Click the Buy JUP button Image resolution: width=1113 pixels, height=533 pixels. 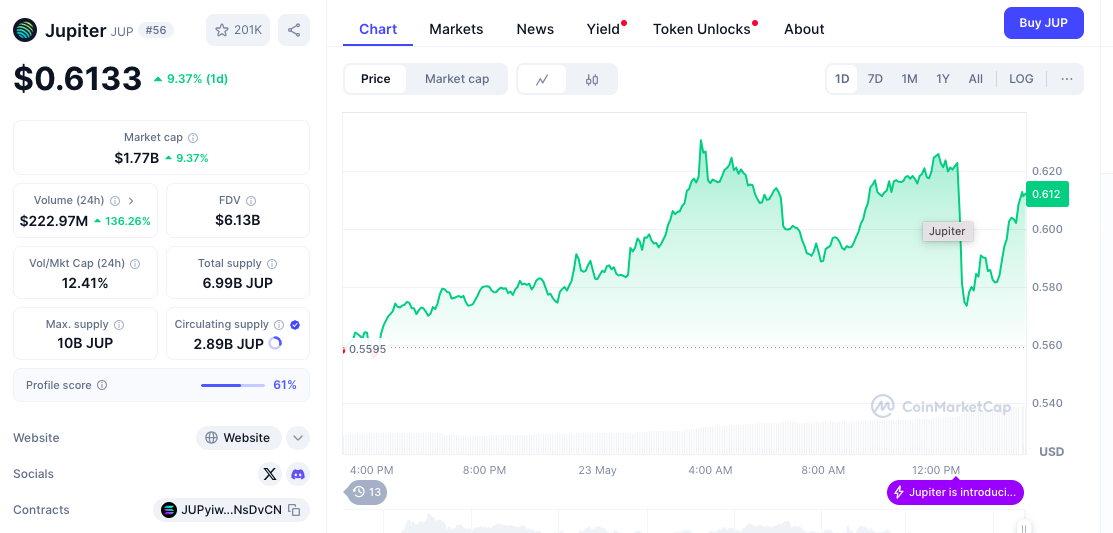coord(1043,23)
